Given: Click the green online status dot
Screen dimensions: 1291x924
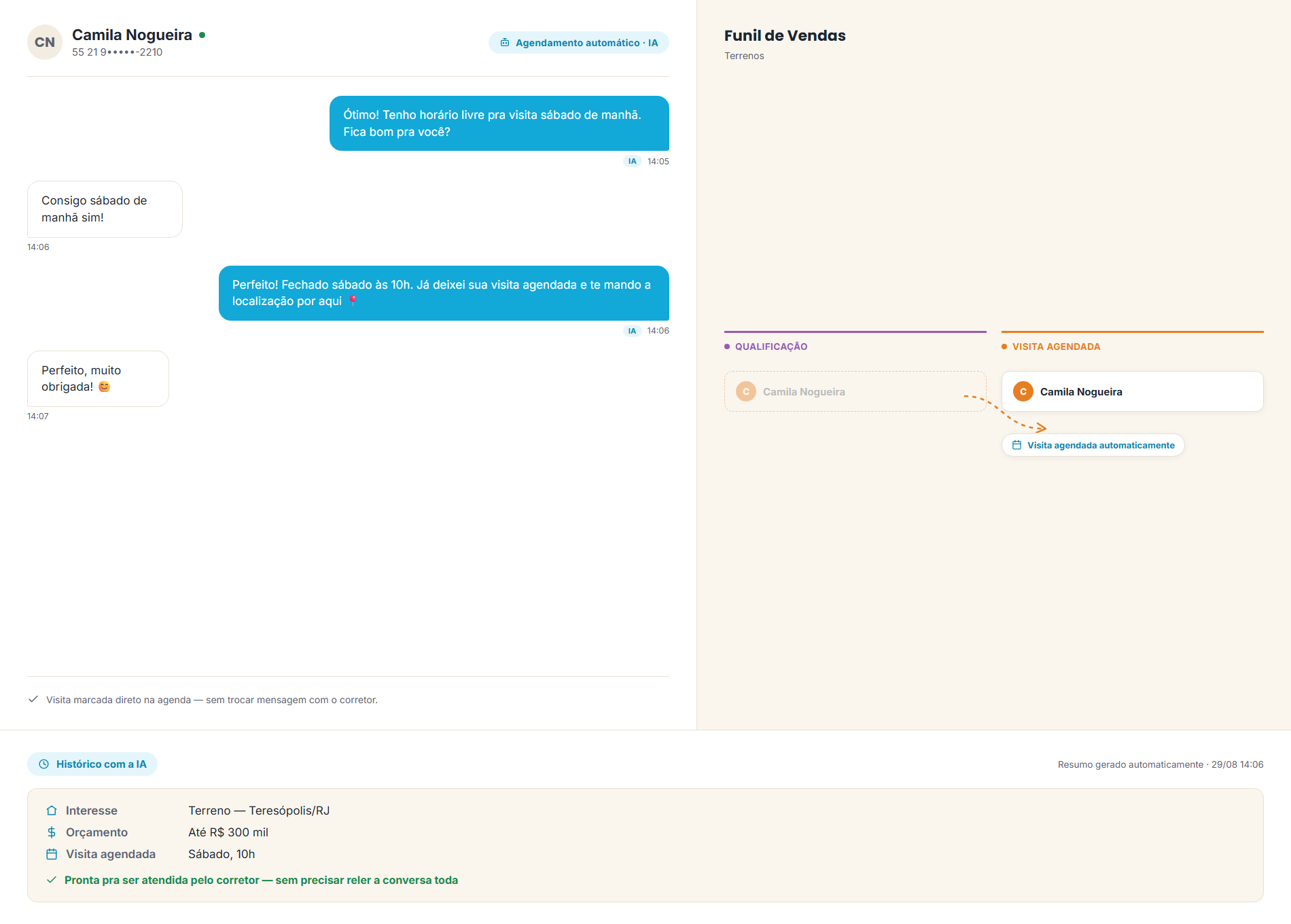Looking at the screenshot, I should [x=202, y=35].
